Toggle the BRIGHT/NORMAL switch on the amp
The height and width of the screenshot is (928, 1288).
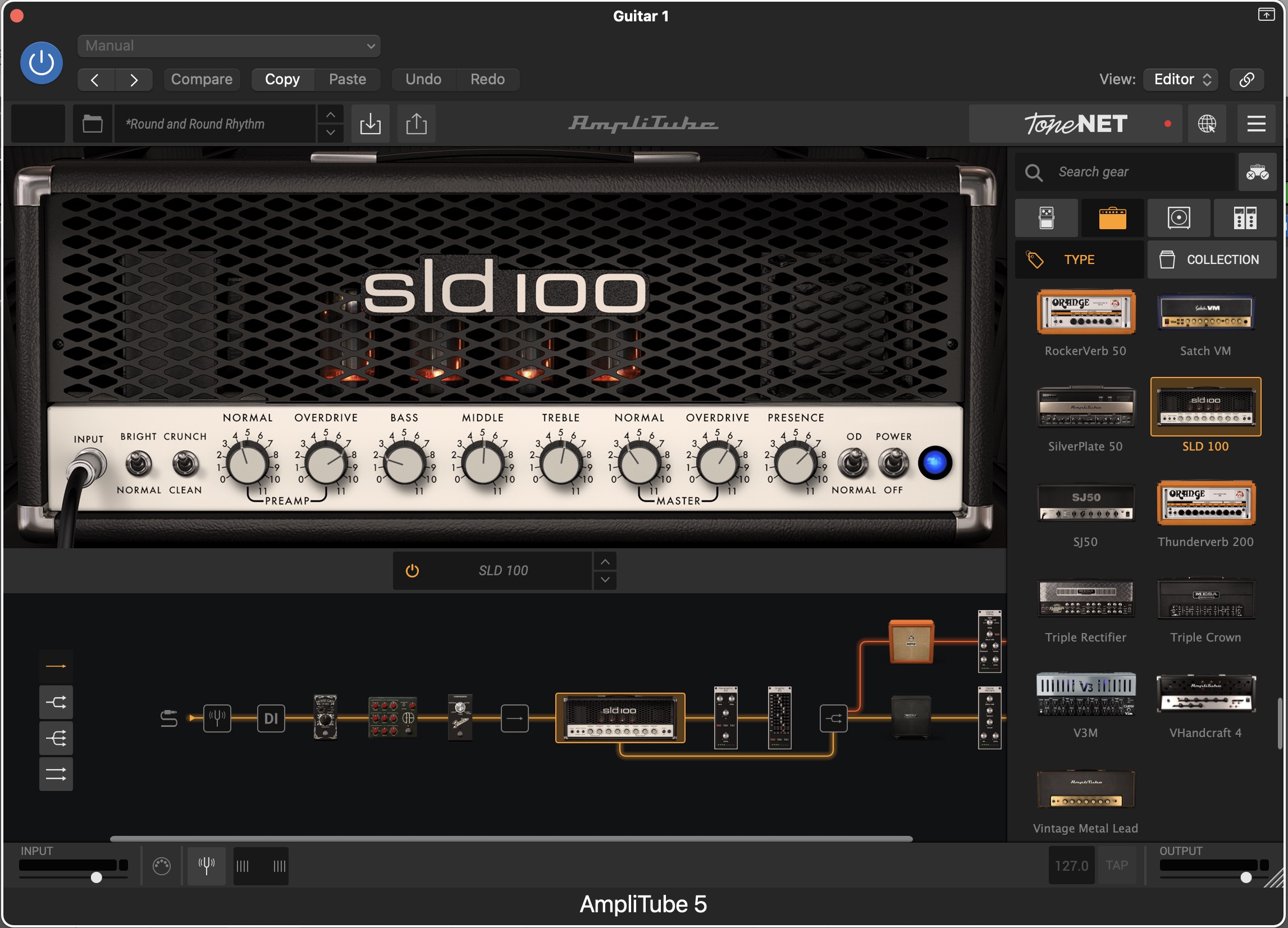[138, 463]
